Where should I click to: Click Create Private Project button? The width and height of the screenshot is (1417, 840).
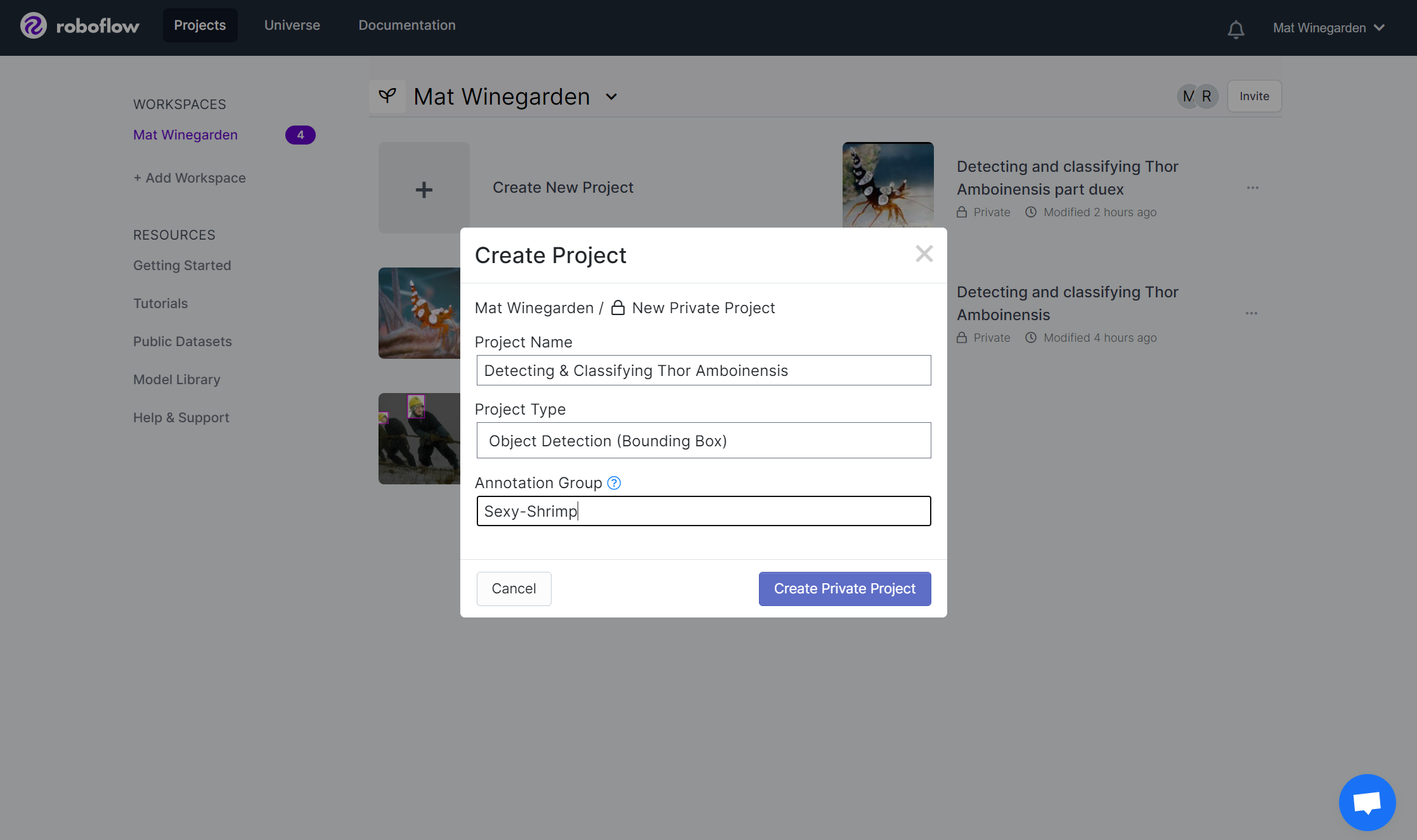point(844,589)
